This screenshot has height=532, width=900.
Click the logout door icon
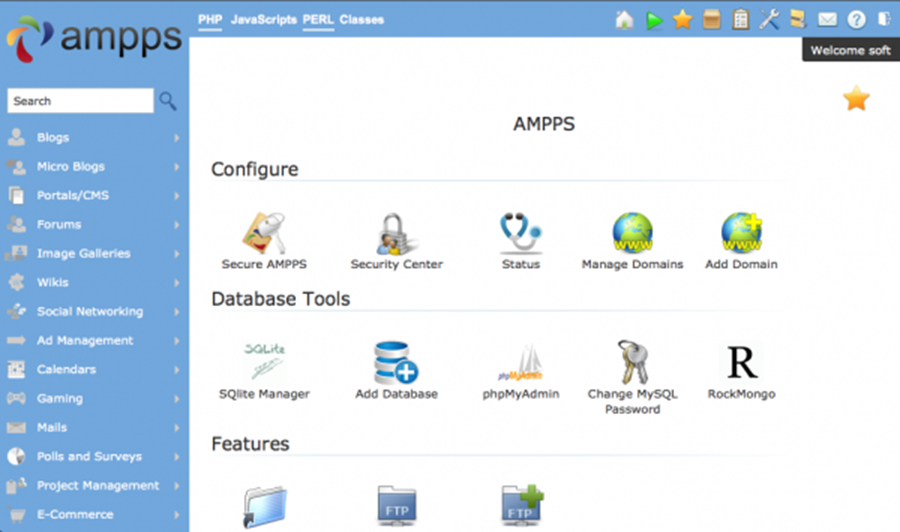884,20
